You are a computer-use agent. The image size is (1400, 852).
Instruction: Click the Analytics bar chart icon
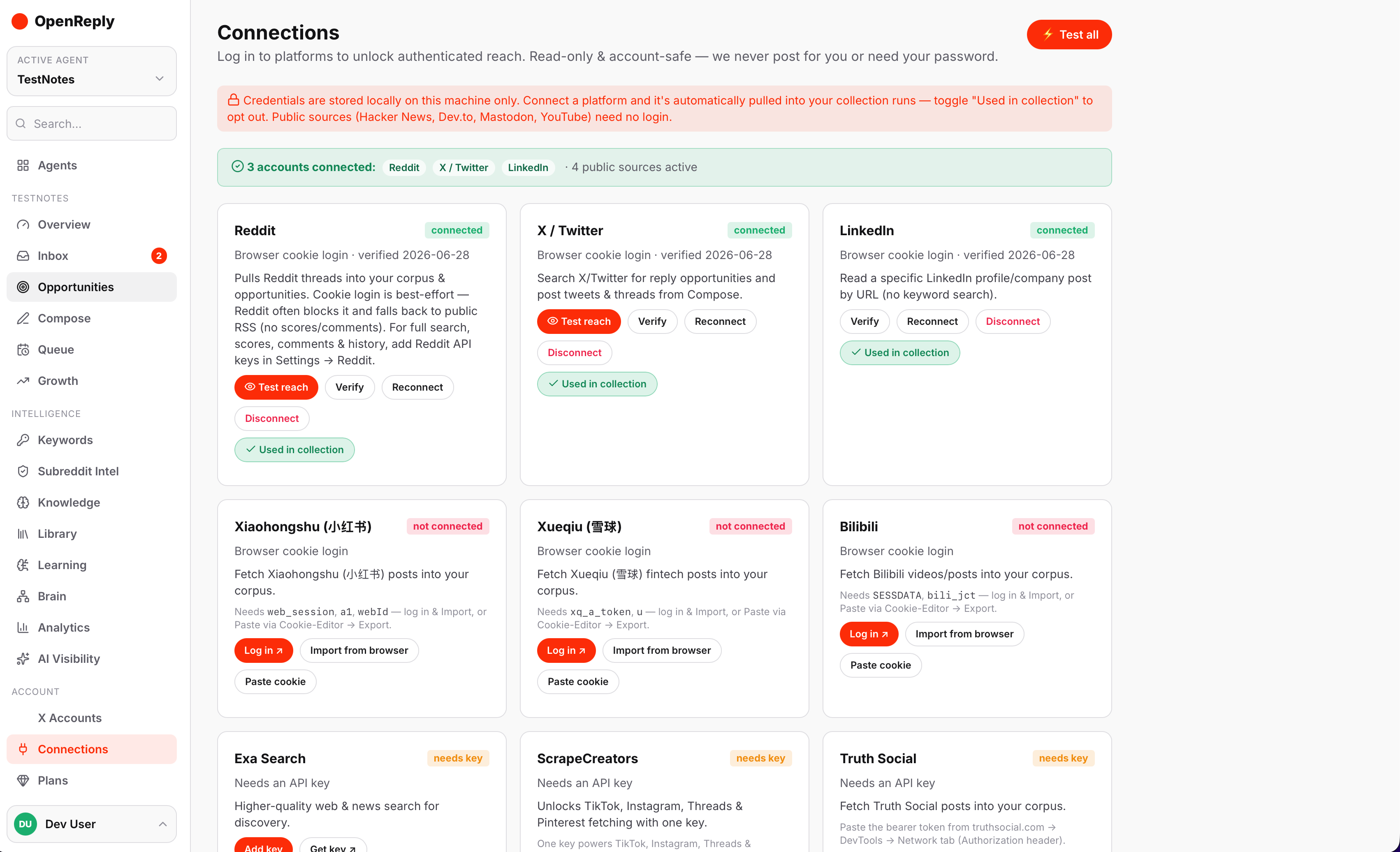(x=23, y=627)
